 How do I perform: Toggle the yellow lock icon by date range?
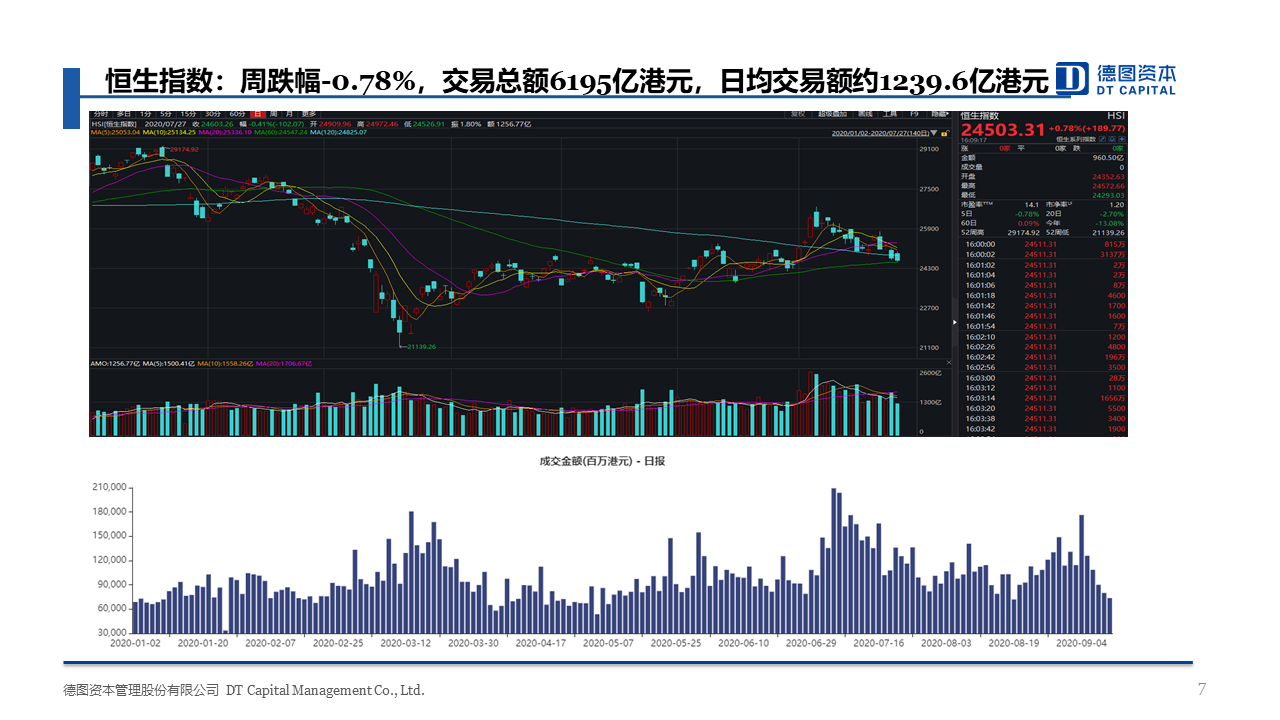click(x=944, y=132)
